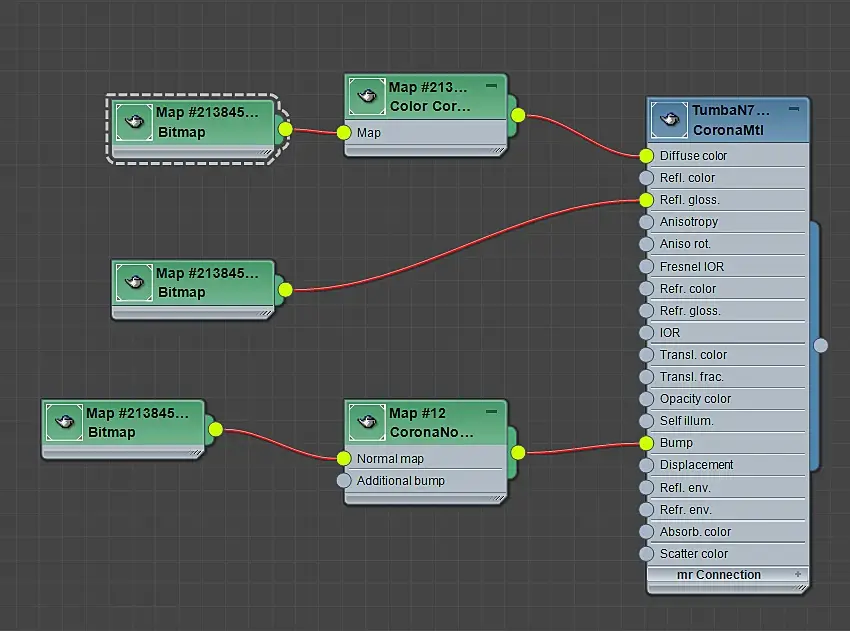
Task: Click the Diffuse color slot label
Action: tap(693, 156)
